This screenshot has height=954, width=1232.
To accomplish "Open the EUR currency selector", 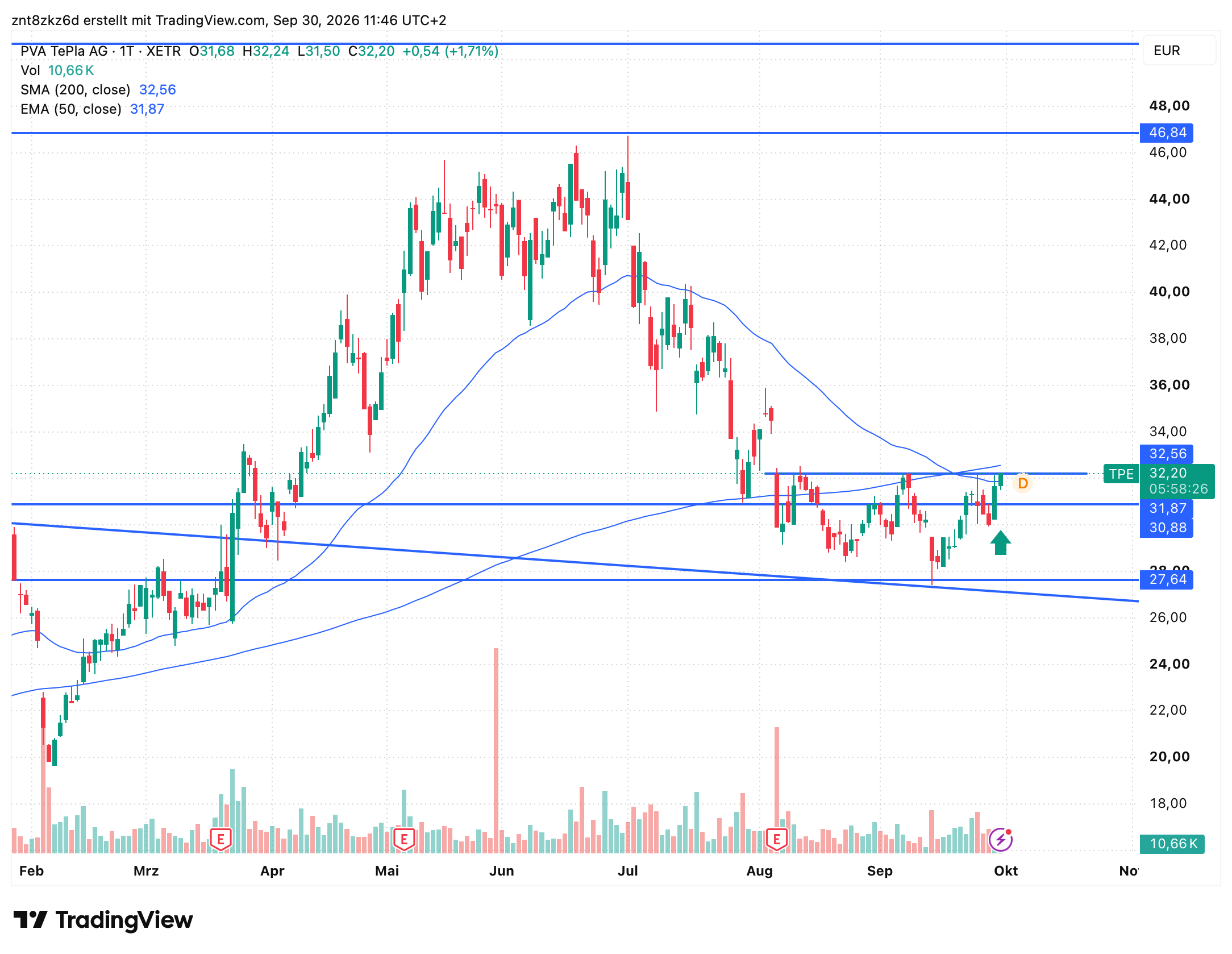I will [x=1179, y=51].
